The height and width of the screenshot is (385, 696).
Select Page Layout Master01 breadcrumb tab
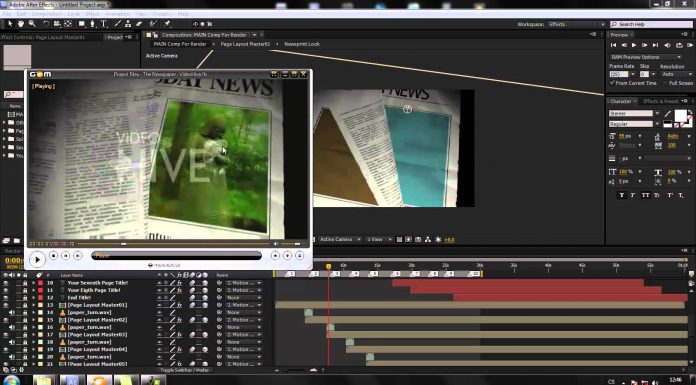point(245,44)
